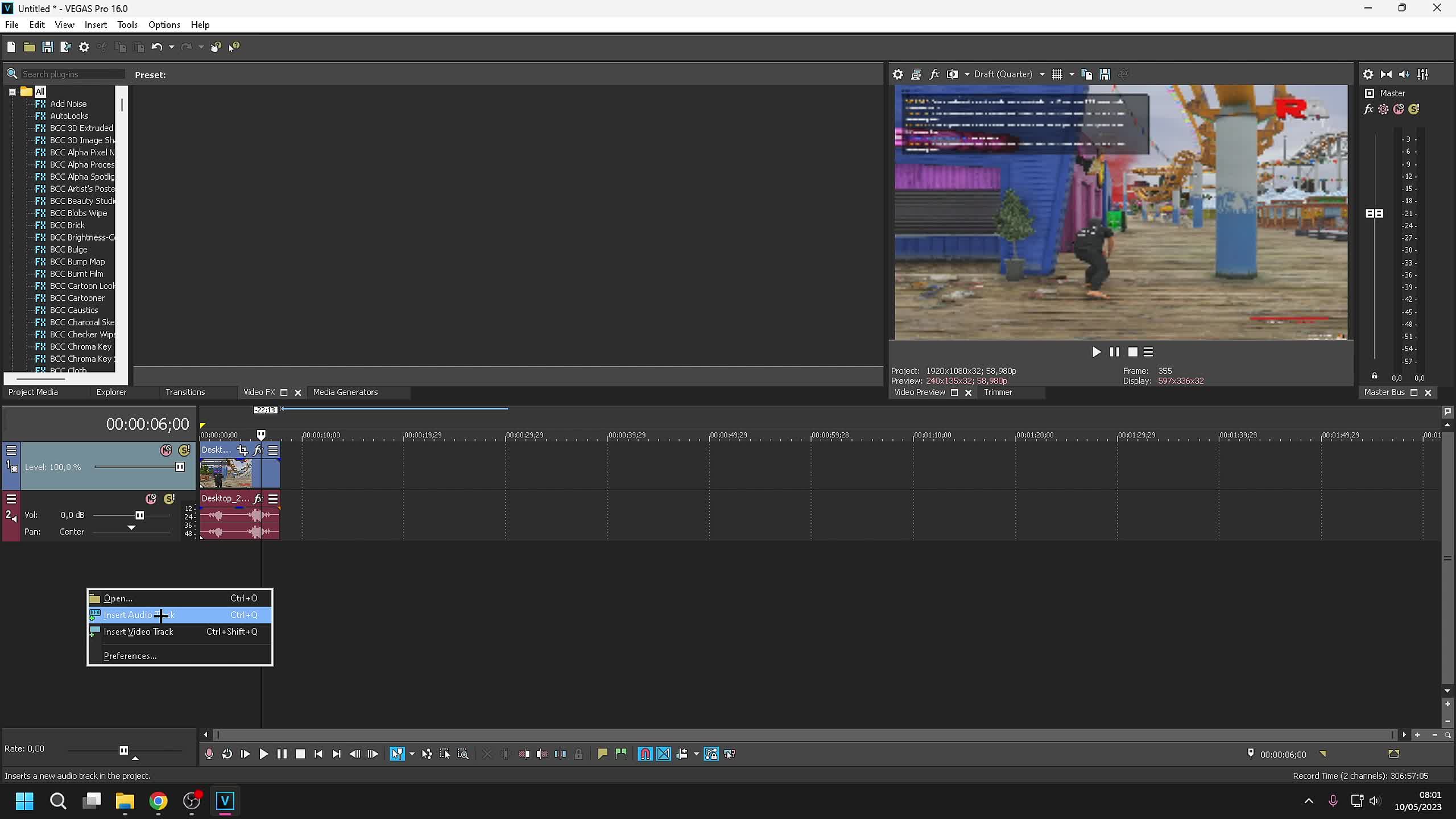Open the Insert FX on the Master bus
Image resolution: width=1456 pixels, height=819 pixels.
1368,110
